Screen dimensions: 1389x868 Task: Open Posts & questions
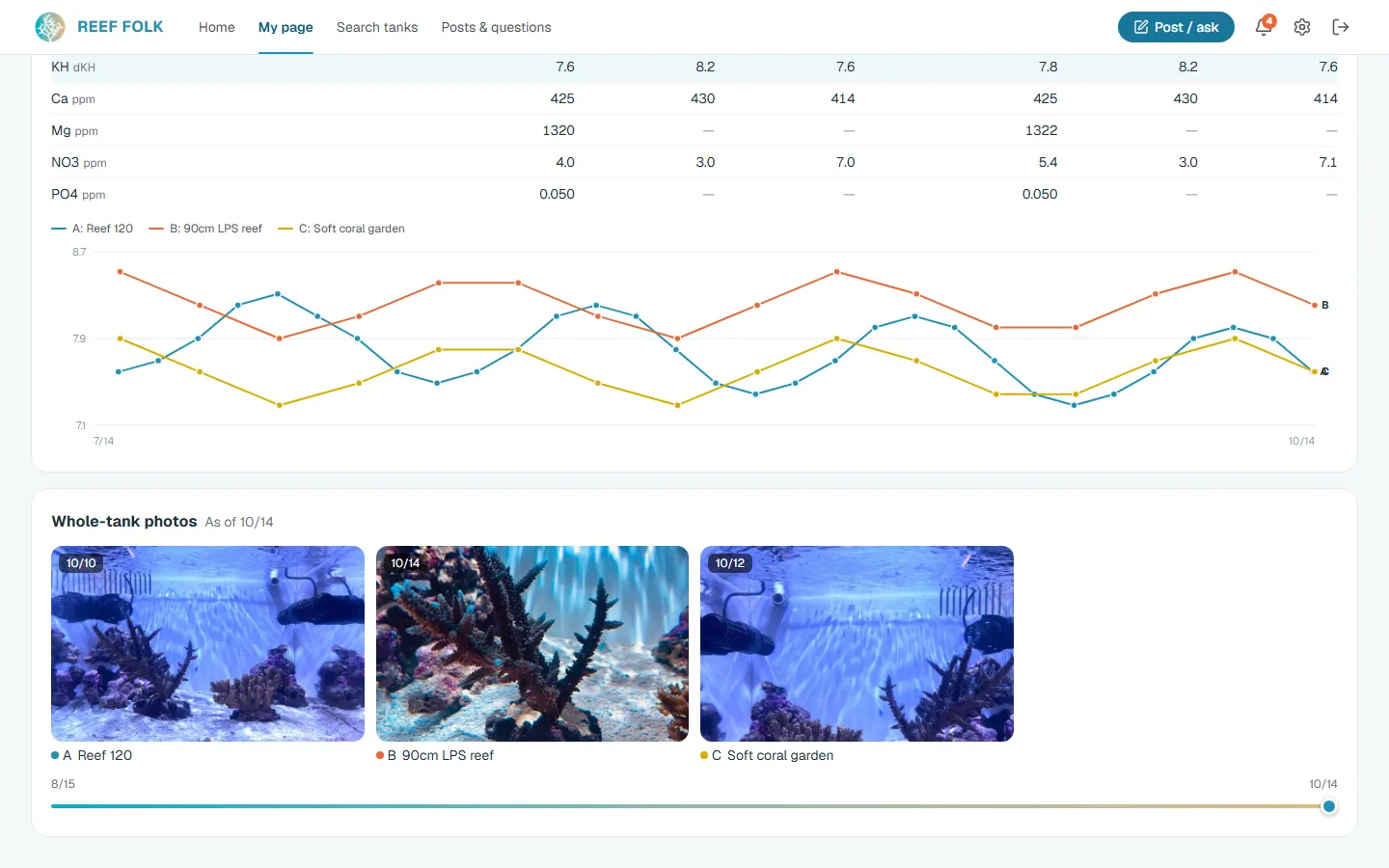coord(497,27)
